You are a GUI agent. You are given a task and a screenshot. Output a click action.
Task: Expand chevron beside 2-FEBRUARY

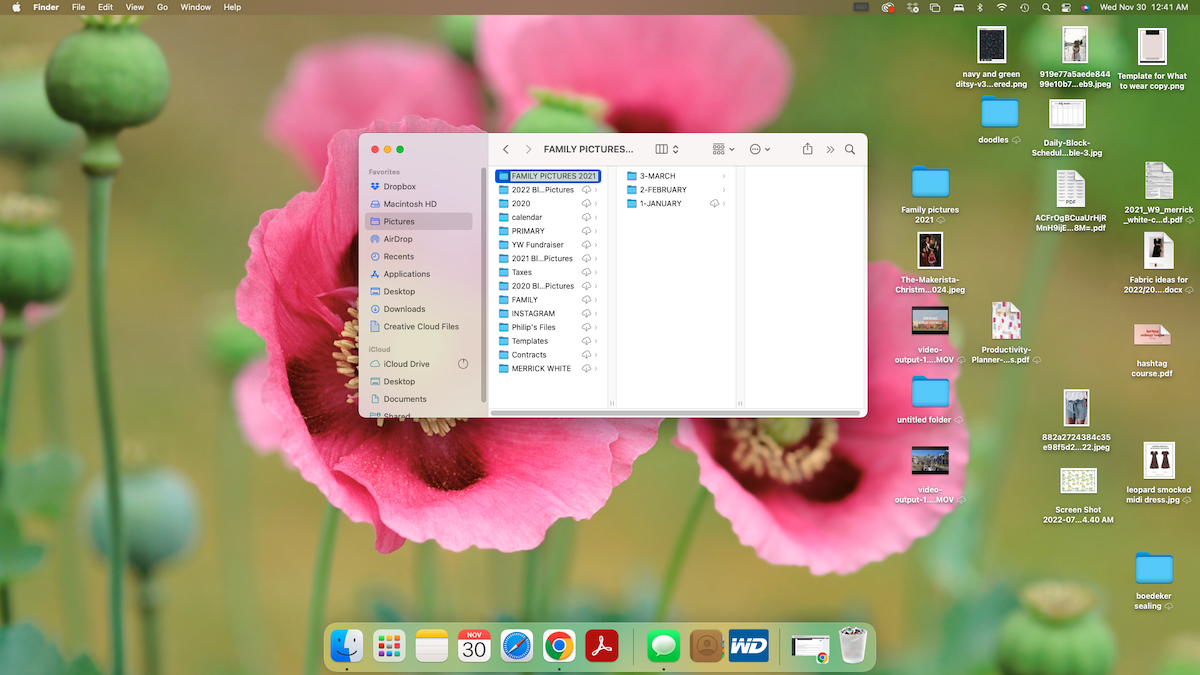724,190
